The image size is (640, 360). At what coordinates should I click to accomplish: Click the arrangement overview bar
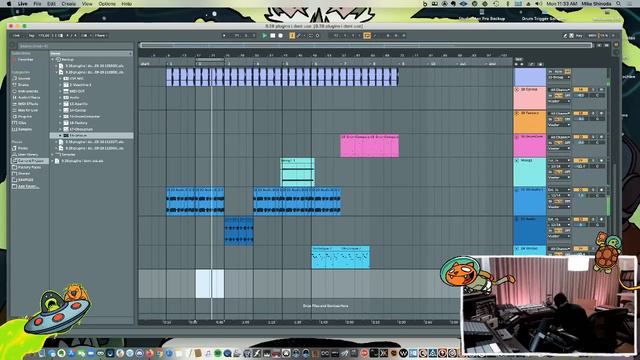366,45
